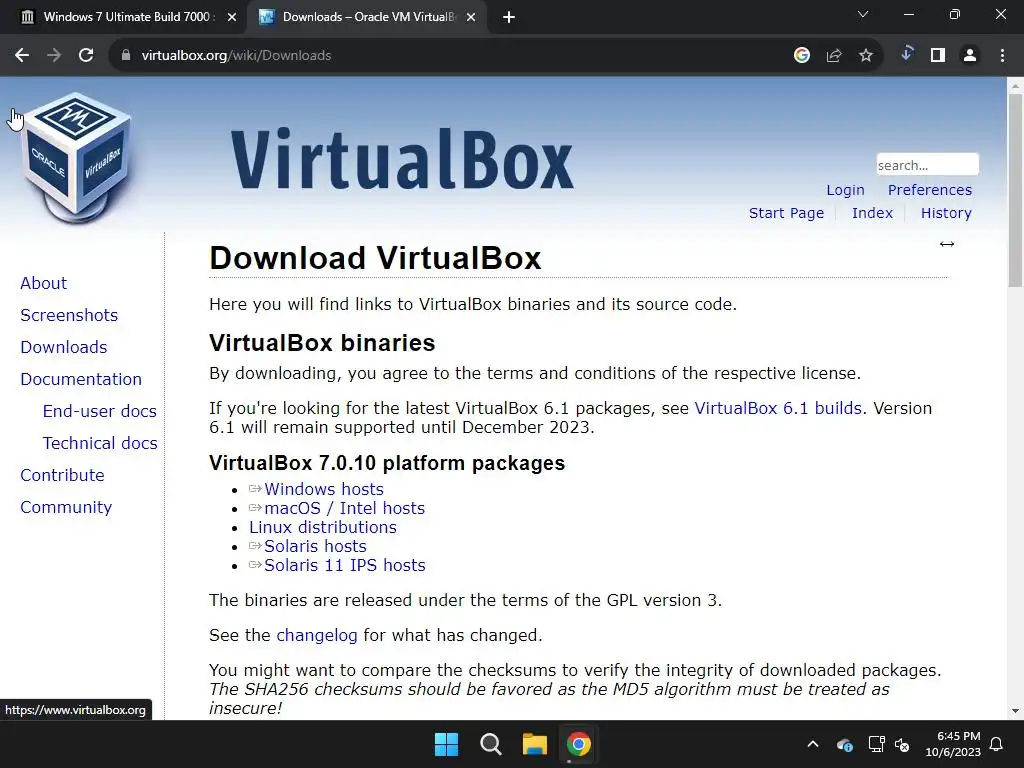
Task: Open File Explorer from the taskbar
Action: tap(534, 744)
